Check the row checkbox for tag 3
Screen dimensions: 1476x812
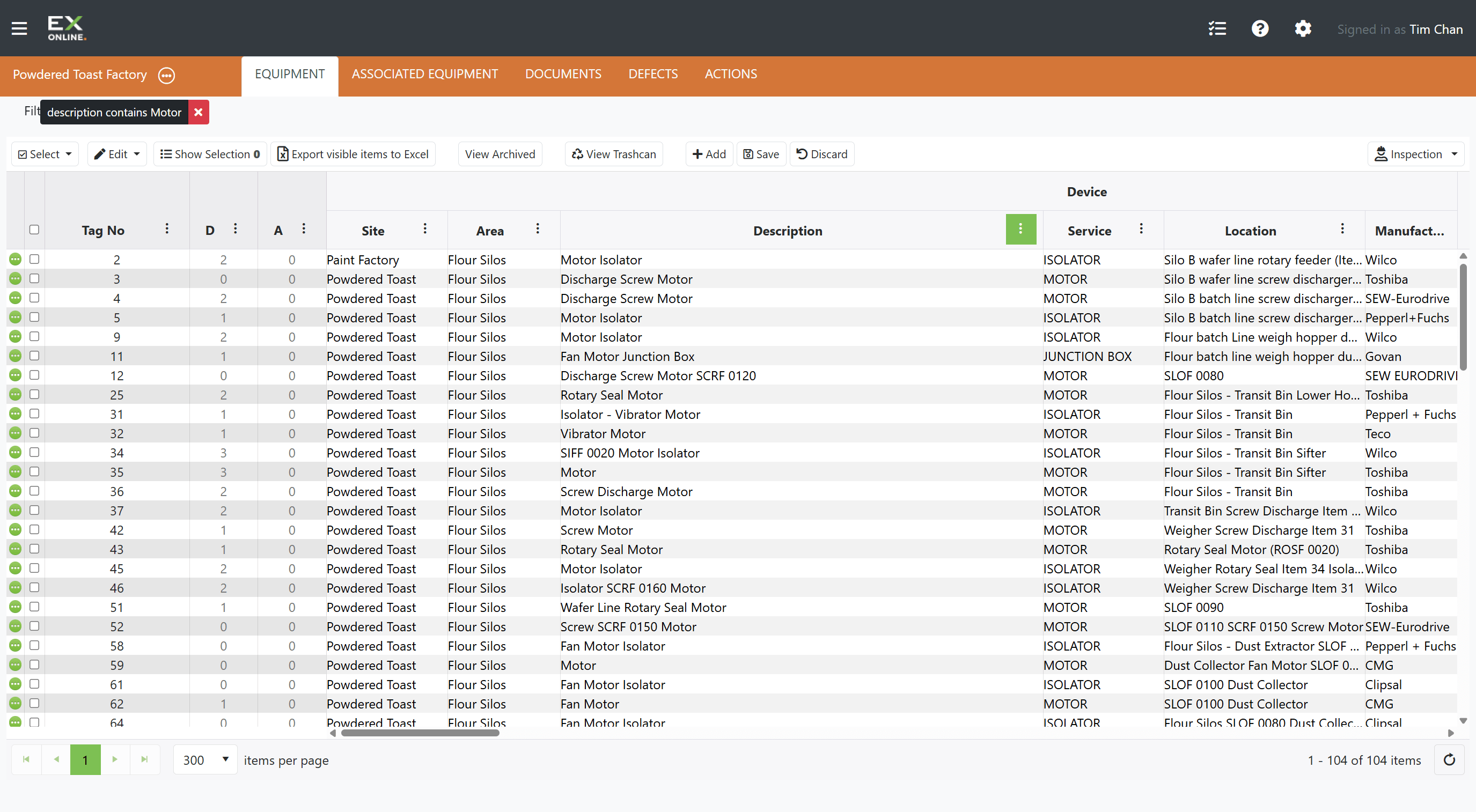point(34,278)
